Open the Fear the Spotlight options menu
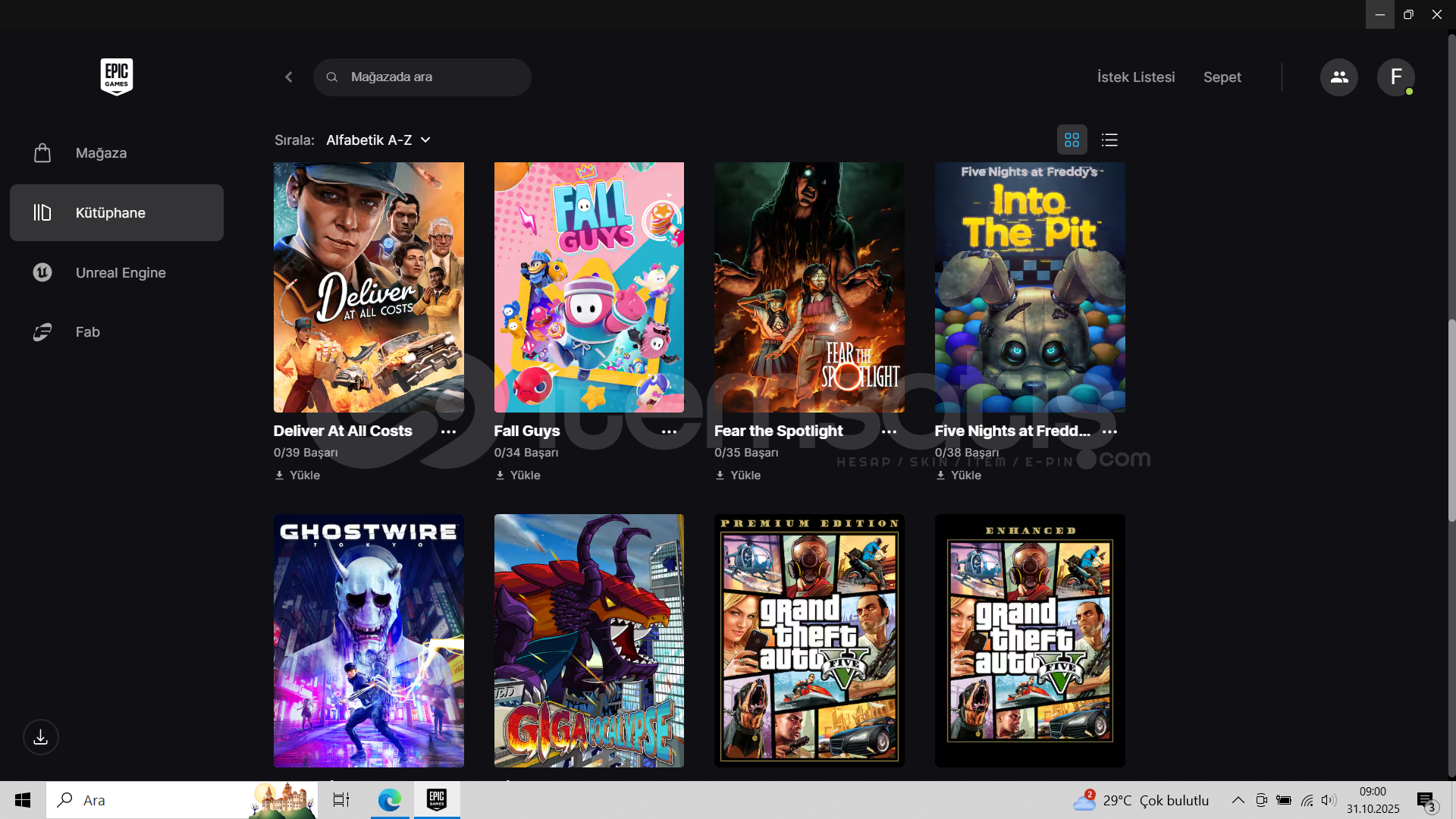The image size is (1456, 819). 889,431
